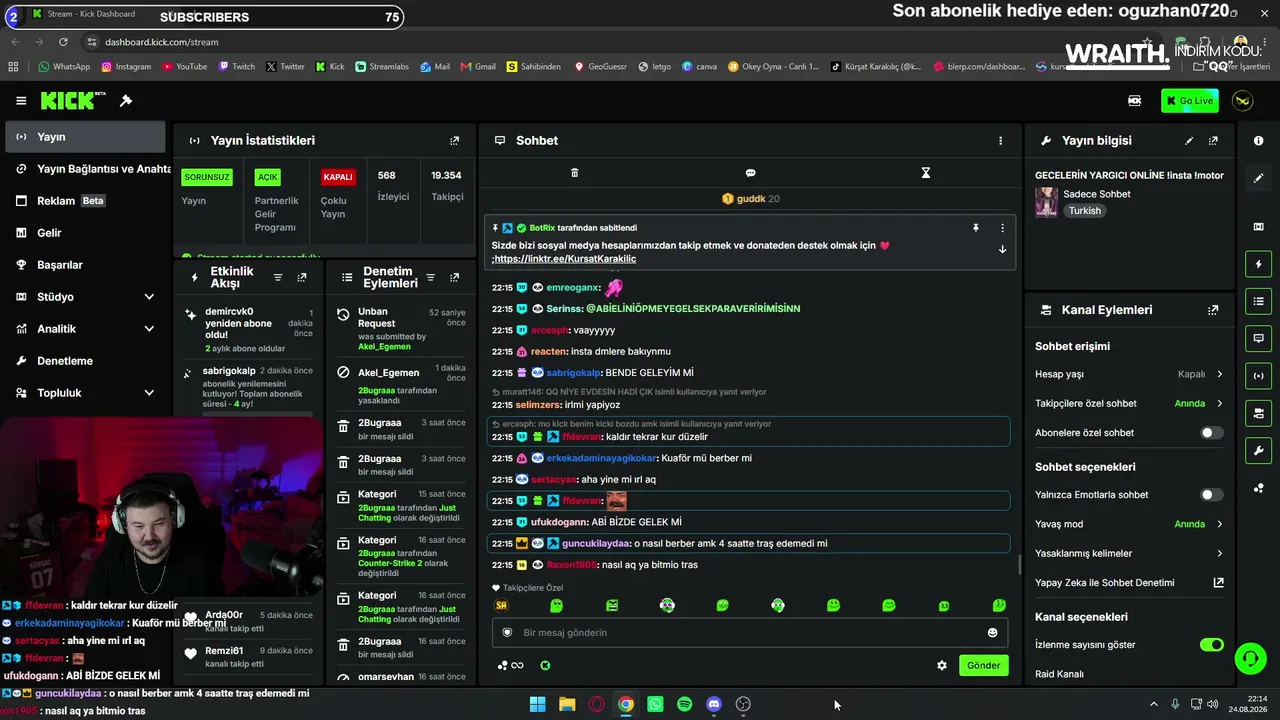This screenshot has width=1280, height=720.
Task: Reload the page in browser
Action: tap(63, 42)
